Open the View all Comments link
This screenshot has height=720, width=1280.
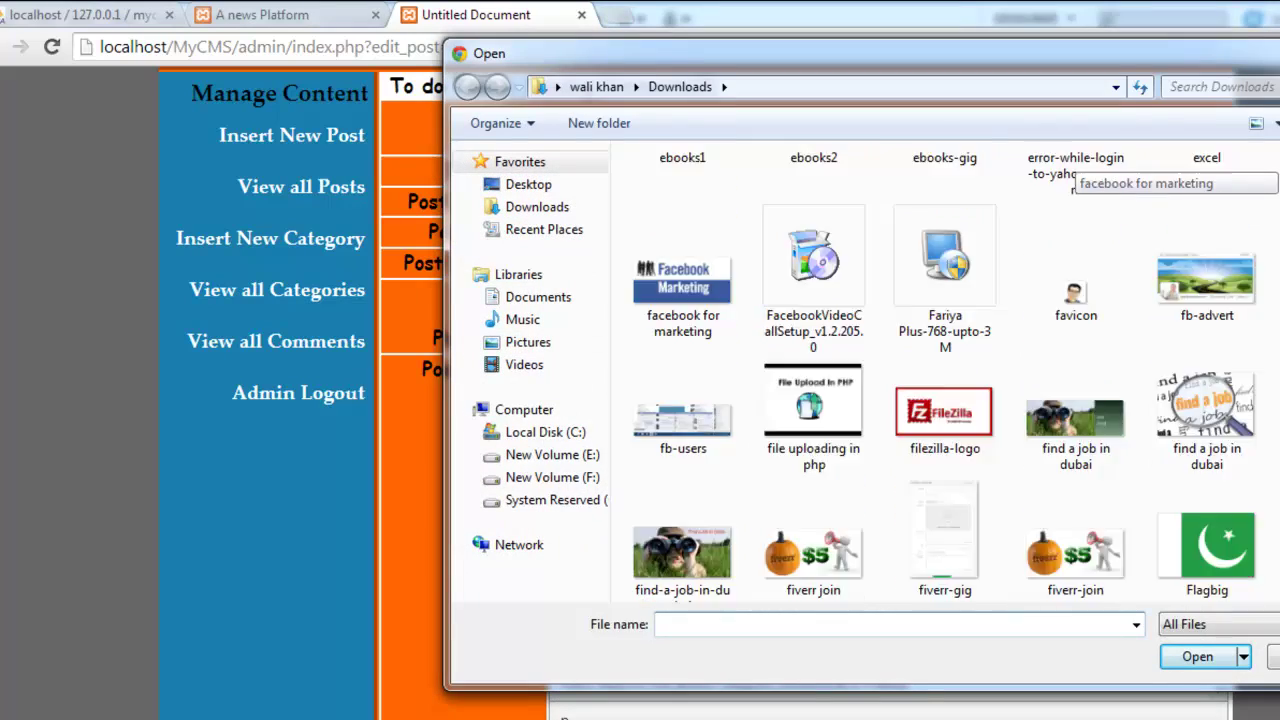click(x=276, y=341)
